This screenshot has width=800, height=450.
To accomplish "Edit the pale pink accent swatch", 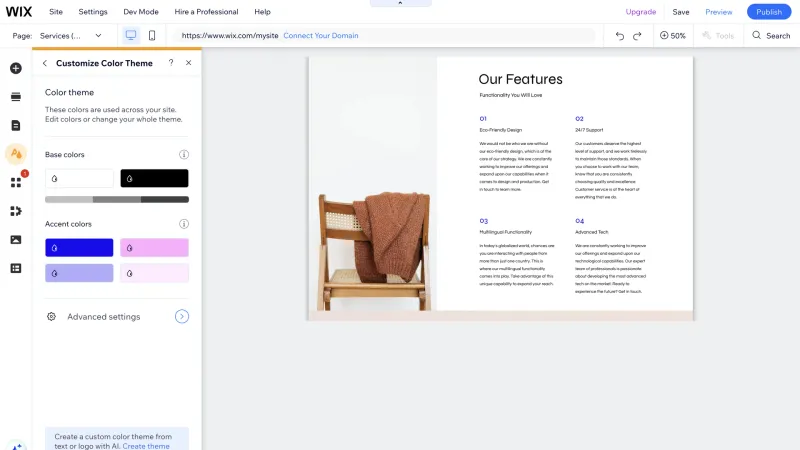I will pos(154,273).
